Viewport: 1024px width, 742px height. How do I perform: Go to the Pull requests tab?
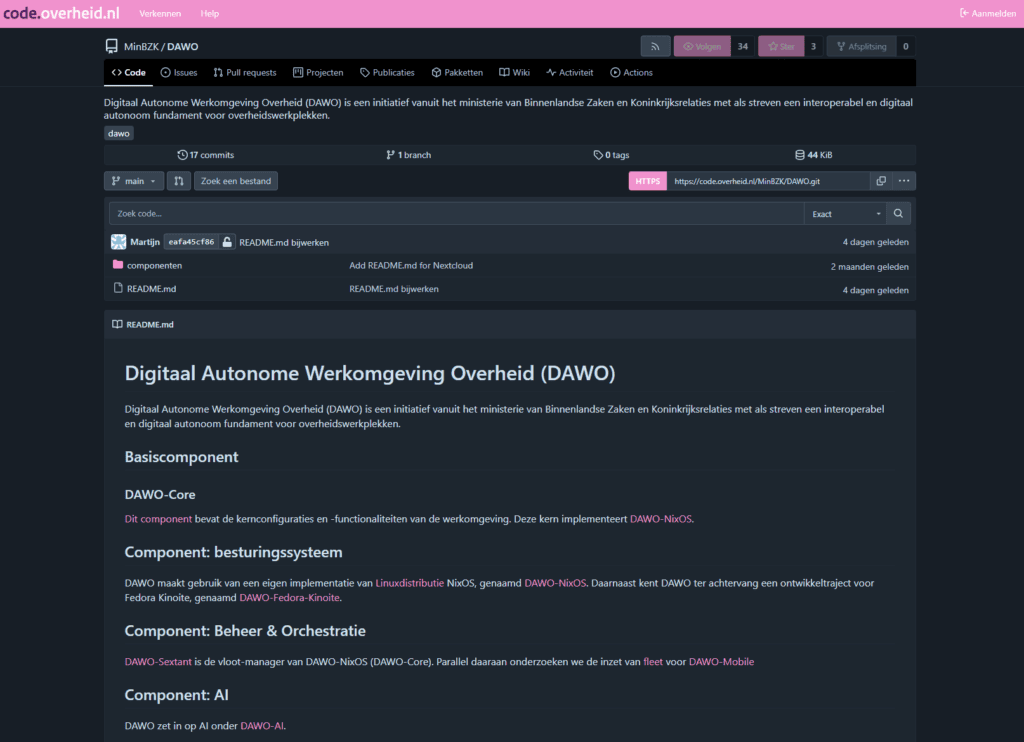pos(245,73)
